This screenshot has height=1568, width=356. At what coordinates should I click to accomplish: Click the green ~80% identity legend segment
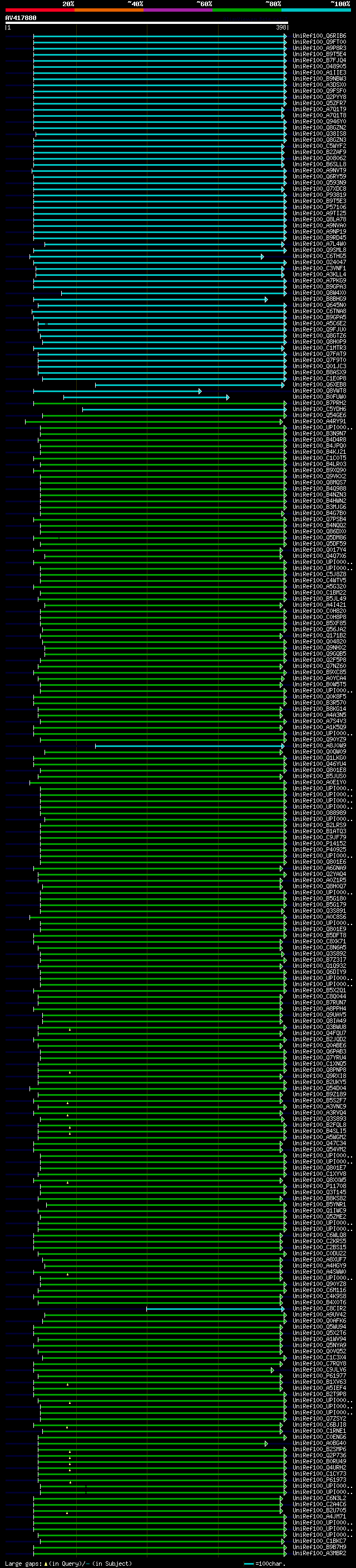247,10
